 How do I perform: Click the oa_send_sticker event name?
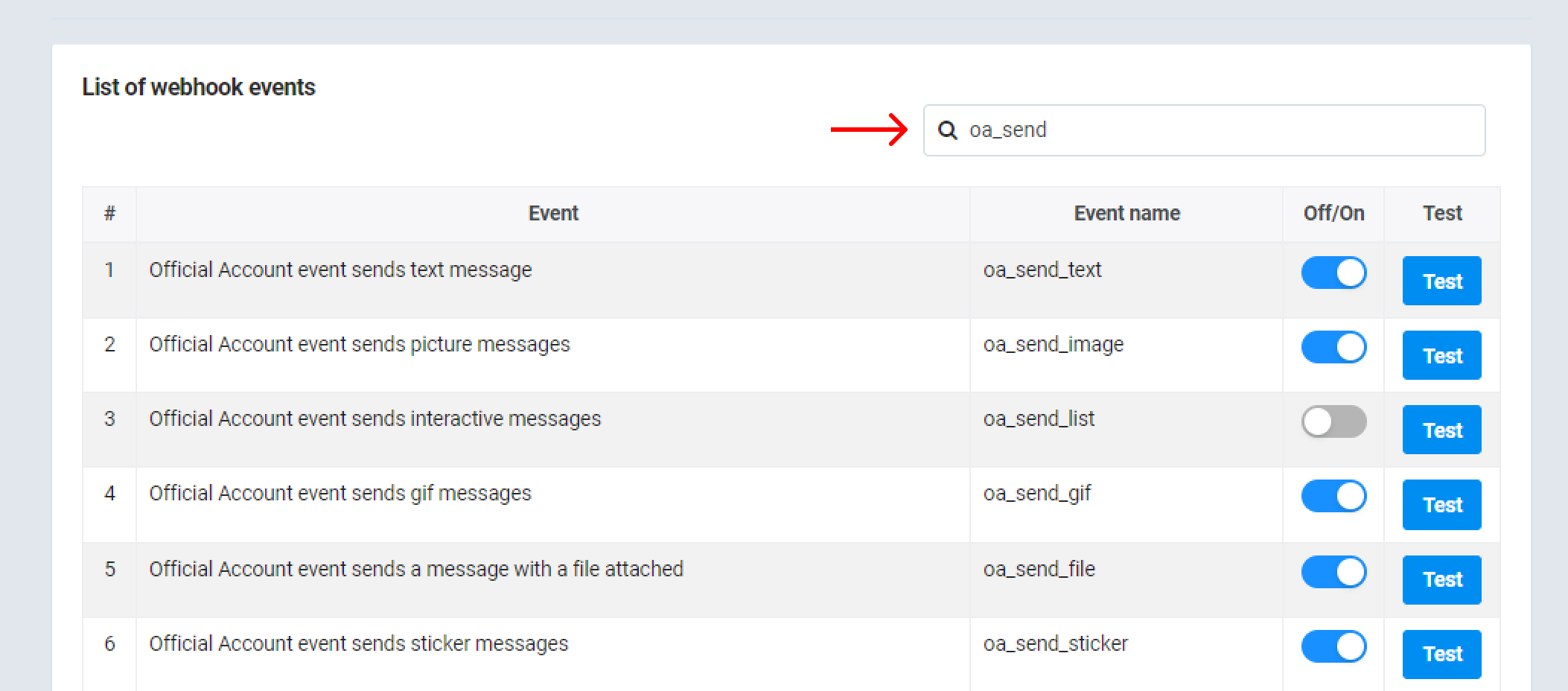pos(1056,643)
